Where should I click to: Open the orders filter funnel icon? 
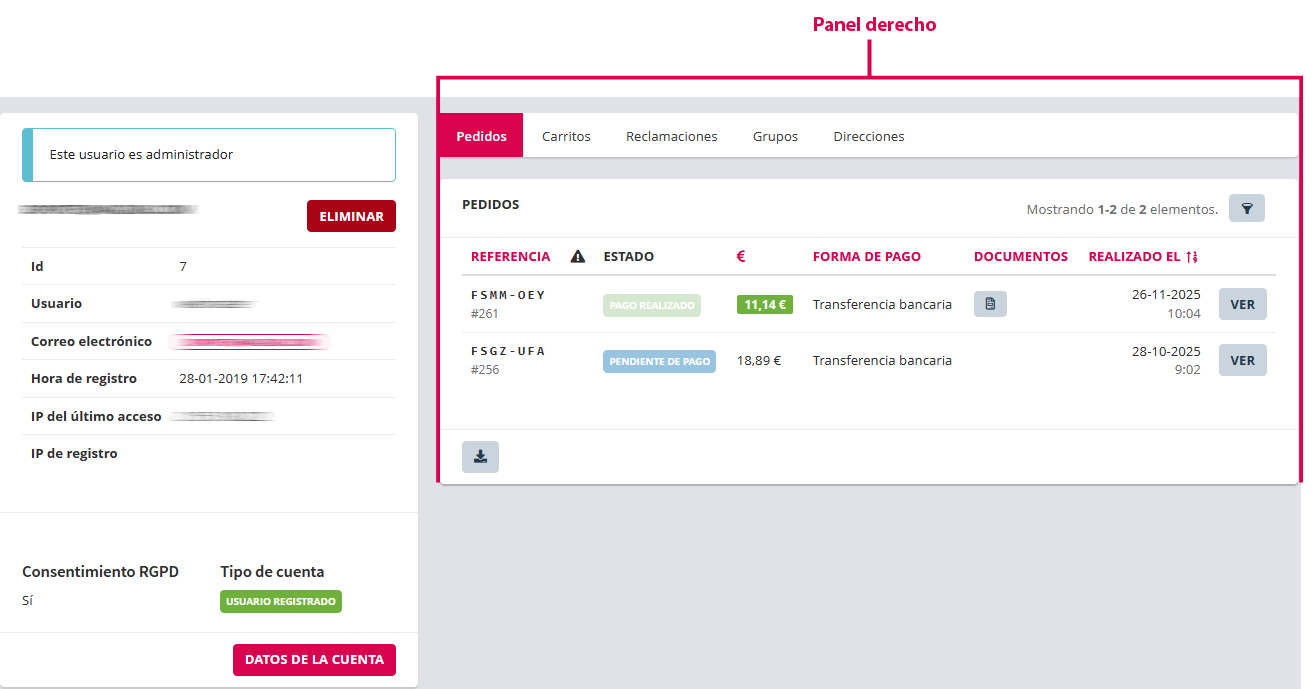(1246, 208)
